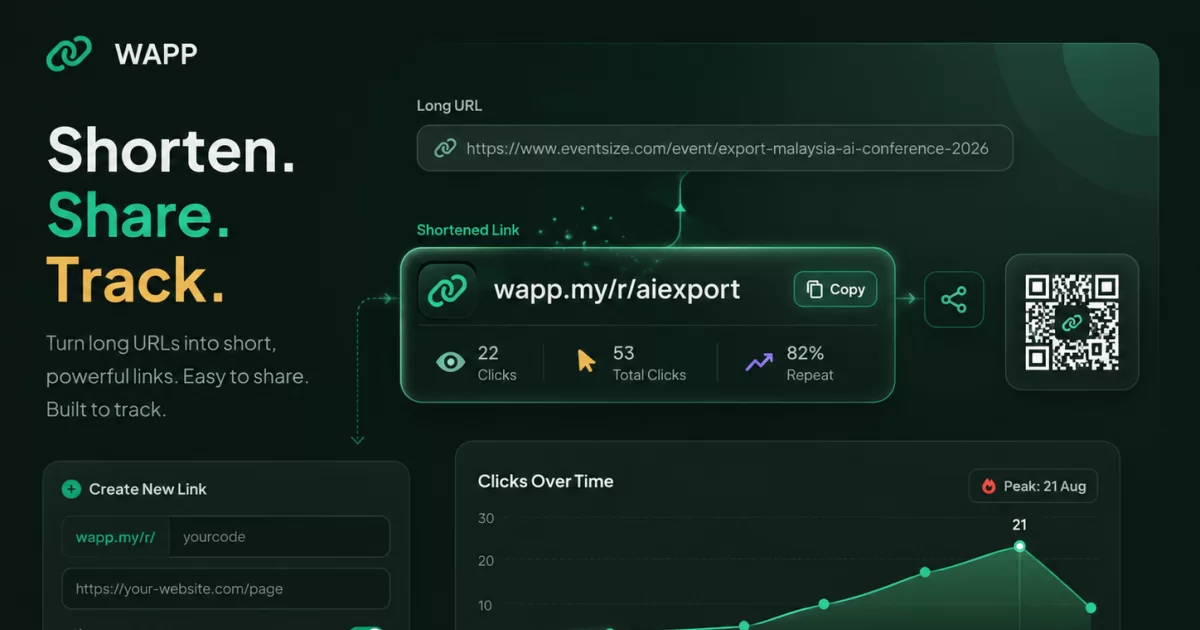Click the peak data point labeled 21
Screen dimensions: 1200x630
pos(1020,546)
